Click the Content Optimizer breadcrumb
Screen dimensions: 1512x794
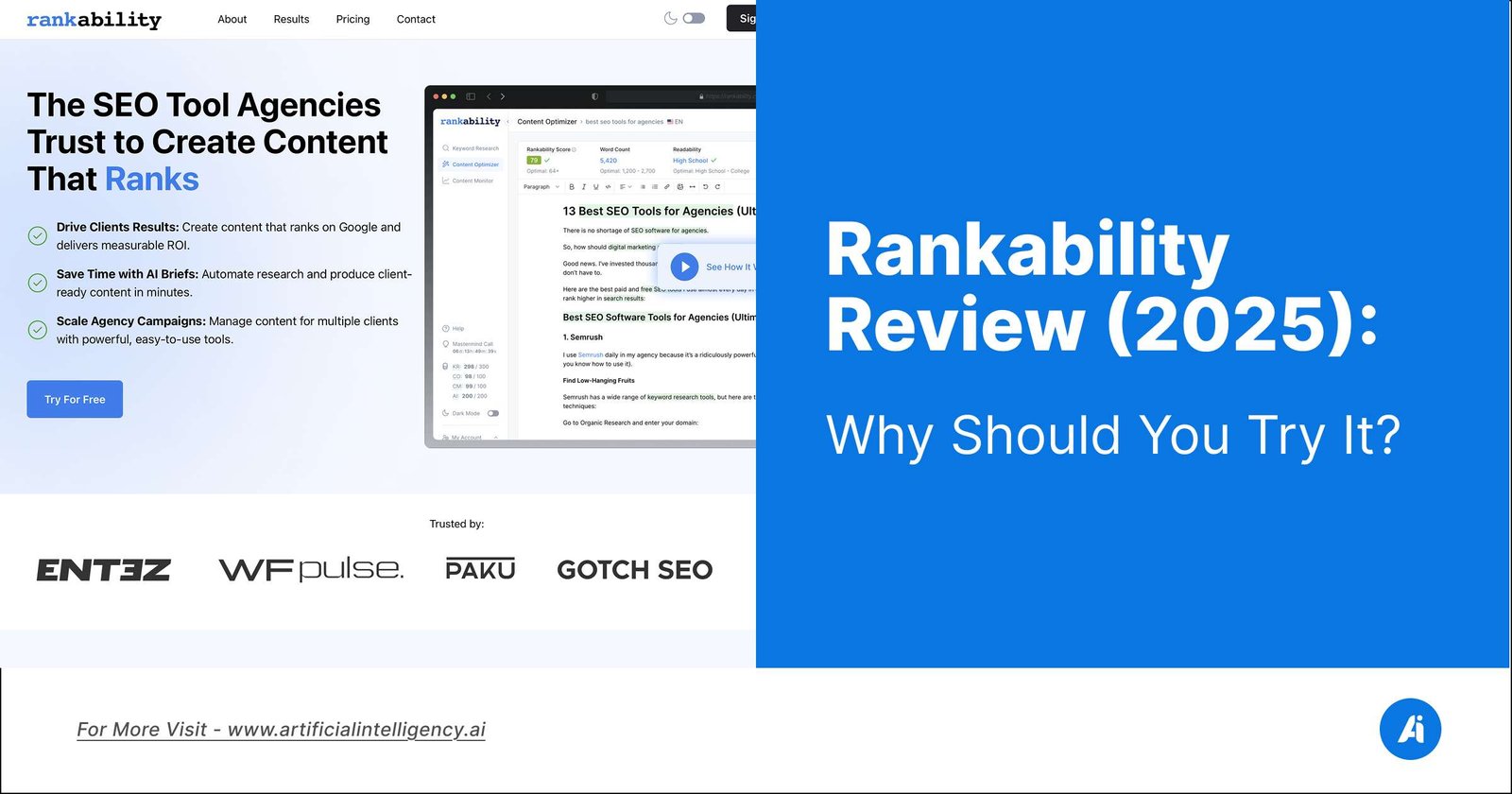click(x=547, y=121)
